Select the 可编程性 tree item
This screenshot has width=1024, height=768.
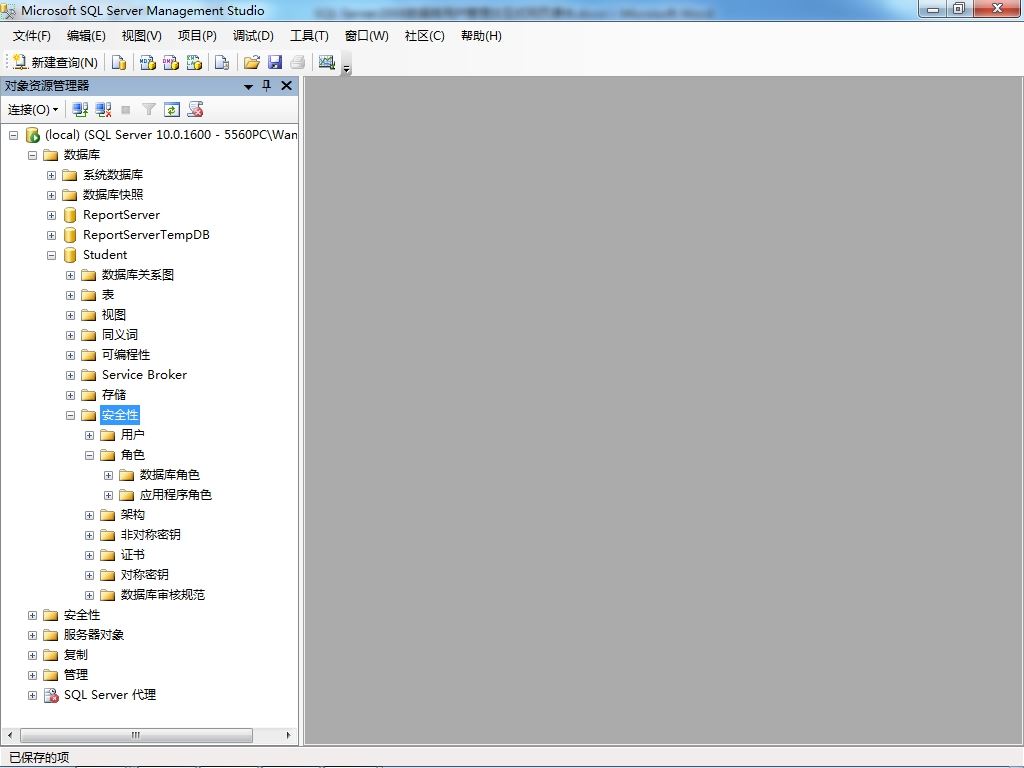pyautogui.click(x=126, y=355)
